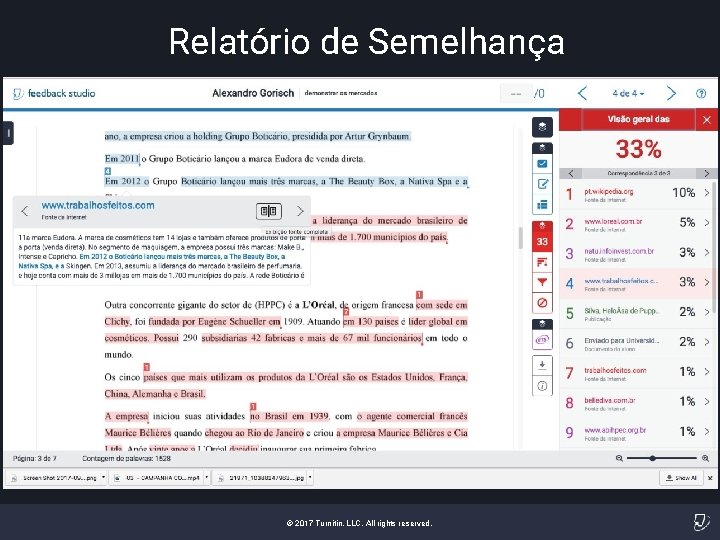The height and width of the screenshot is (540, 720).
Task: Toggle the active layers icon at top of sidebar
Action: (x=542, y=127)
